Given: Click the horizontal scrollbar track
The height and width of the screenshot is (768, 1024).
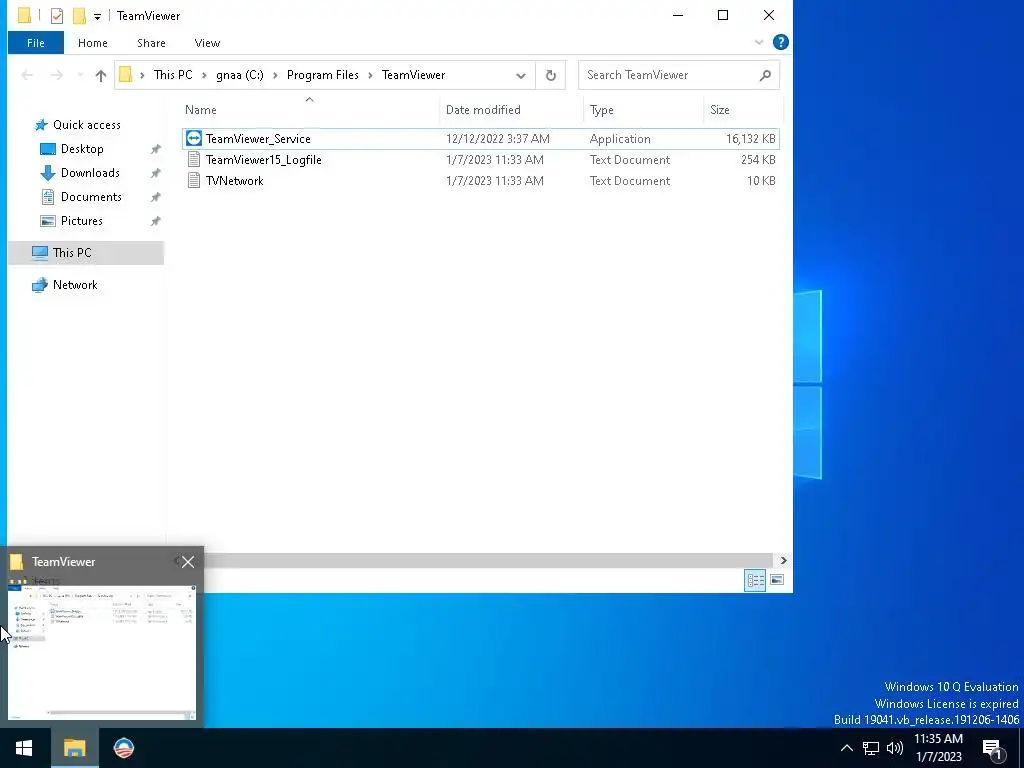Looking at the screenshot, I should (x=490, y=560).
